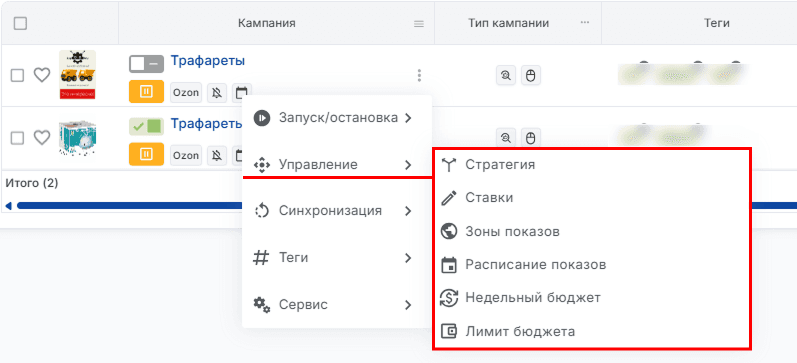797x363 pixels.
Task: Open the Тип кампании column three-dot options
Action: tap(585, 23)
